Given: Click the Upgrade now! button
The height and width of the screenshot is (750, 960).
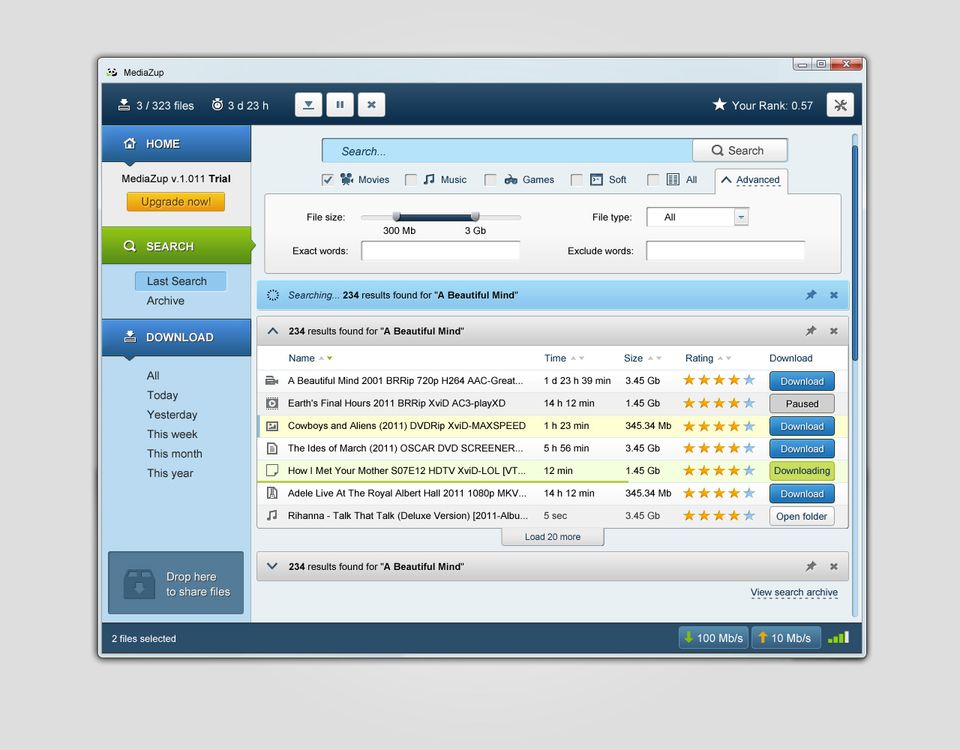Looking at the screenshot, I should coord(176,201).
